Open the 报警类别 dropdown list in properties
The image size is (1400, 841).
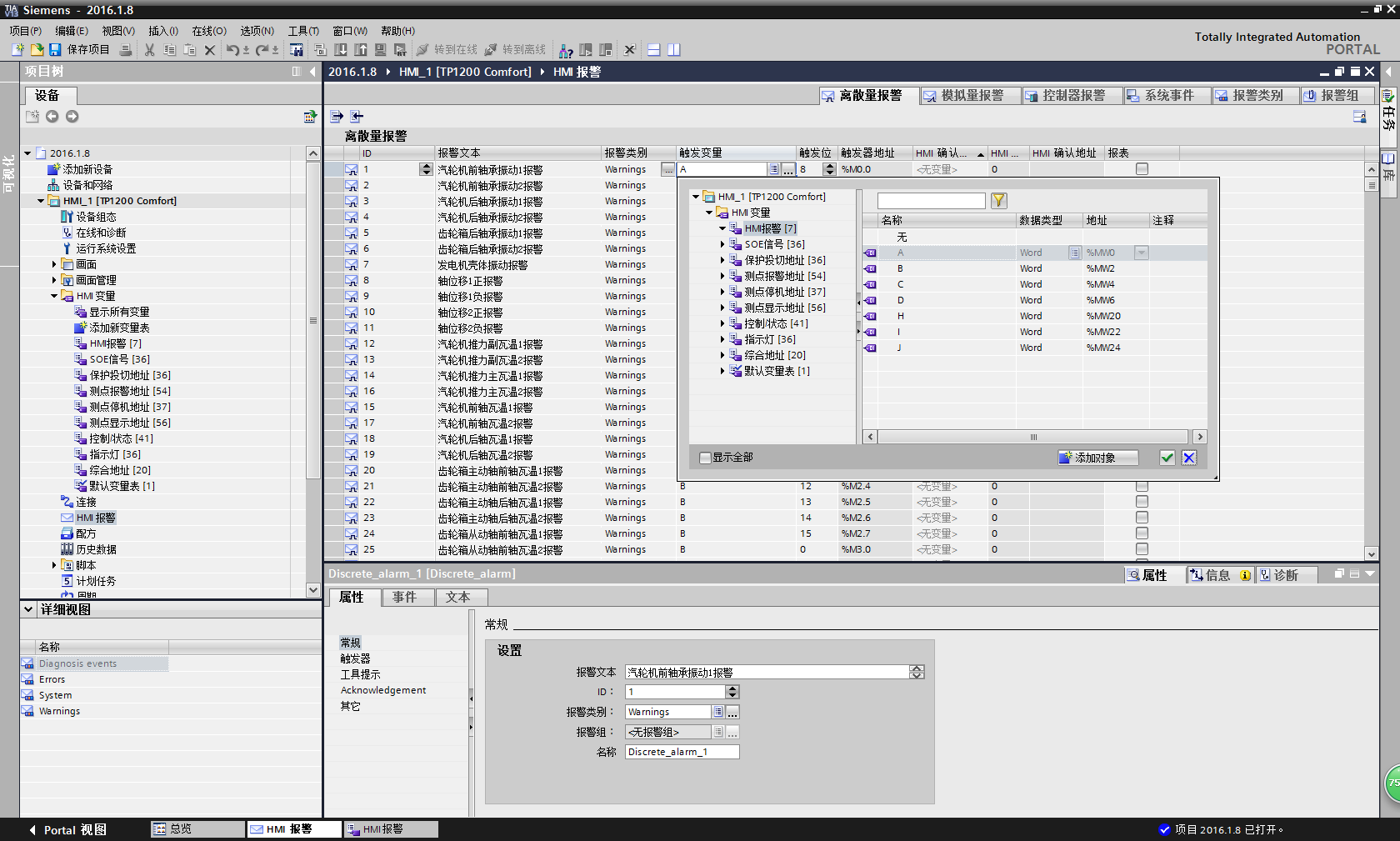[x=717, y=712]
